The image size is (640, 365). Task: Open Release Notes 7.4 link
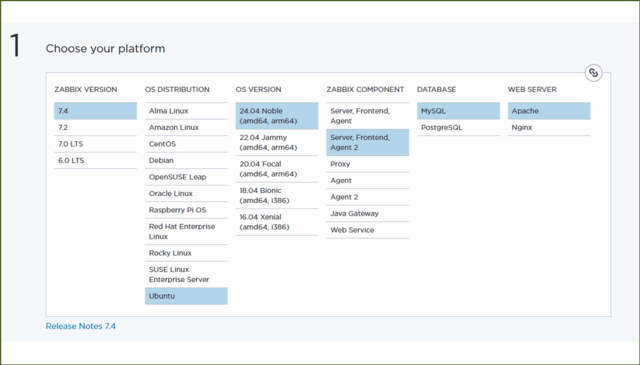(81, 326)
